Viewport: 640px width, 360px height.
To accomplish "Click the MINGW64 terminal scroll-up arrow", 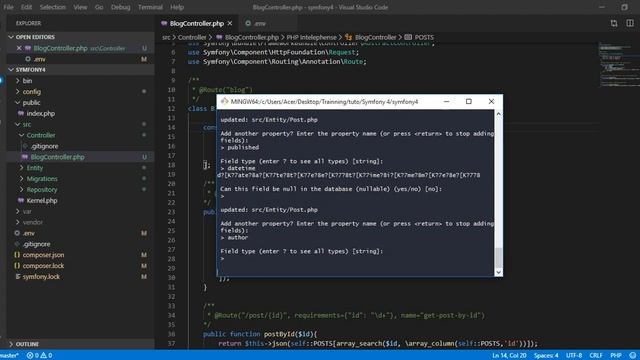I will pos(498,114).
